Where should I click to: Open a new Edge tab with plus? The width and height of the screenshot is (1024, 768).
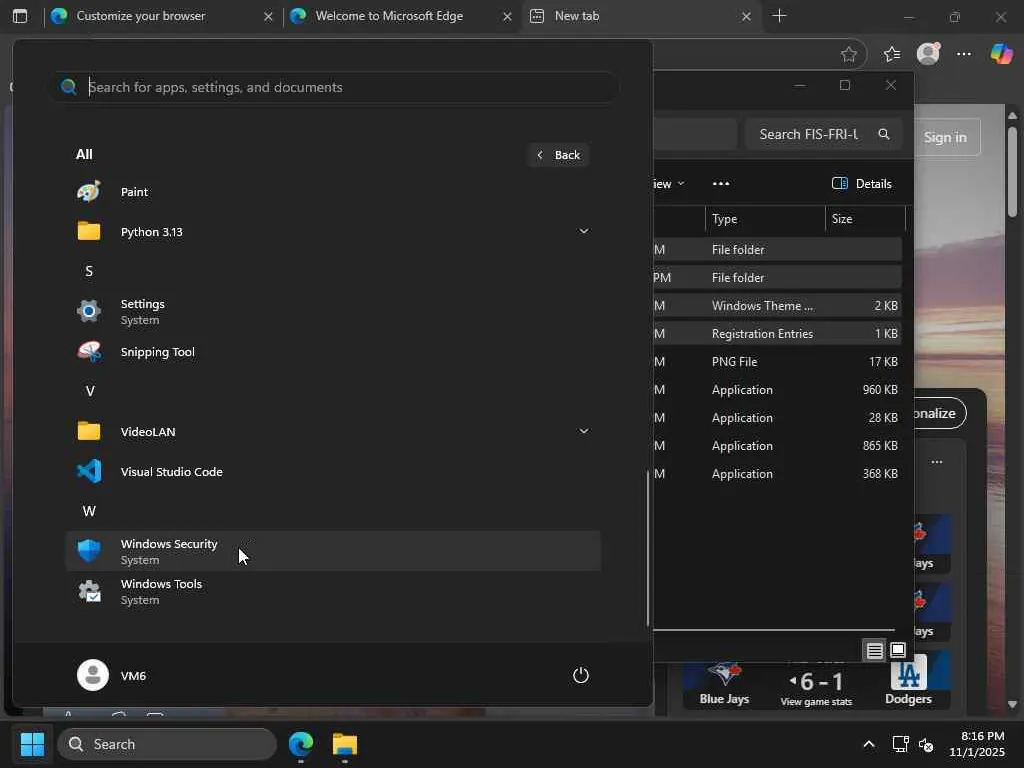pyautogui.click(x=779, y=16)
